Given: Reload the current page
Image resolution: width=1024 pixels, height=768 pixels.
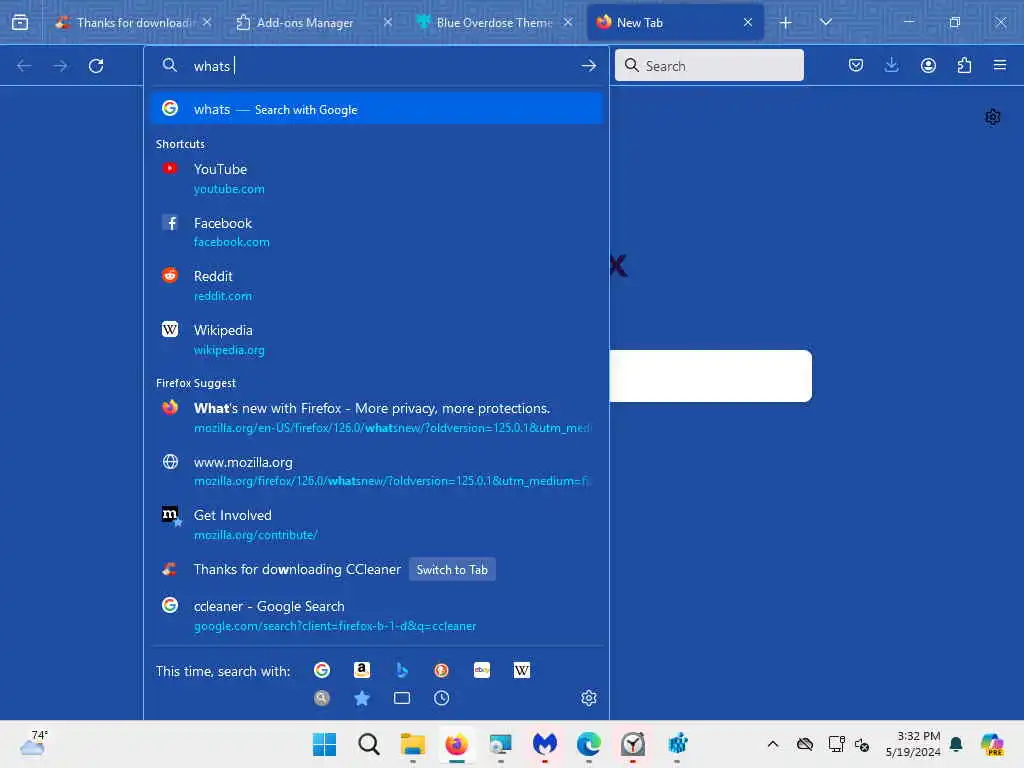Looking at the screenshot, I should [x=96, y=66].
